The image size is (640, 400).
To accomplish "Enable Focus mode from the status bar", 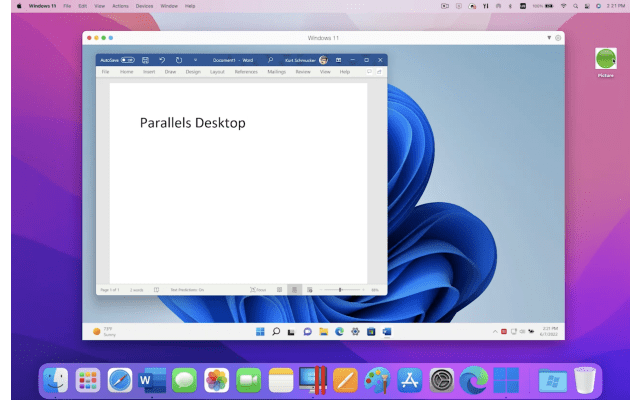I will [x=258, y=290].
